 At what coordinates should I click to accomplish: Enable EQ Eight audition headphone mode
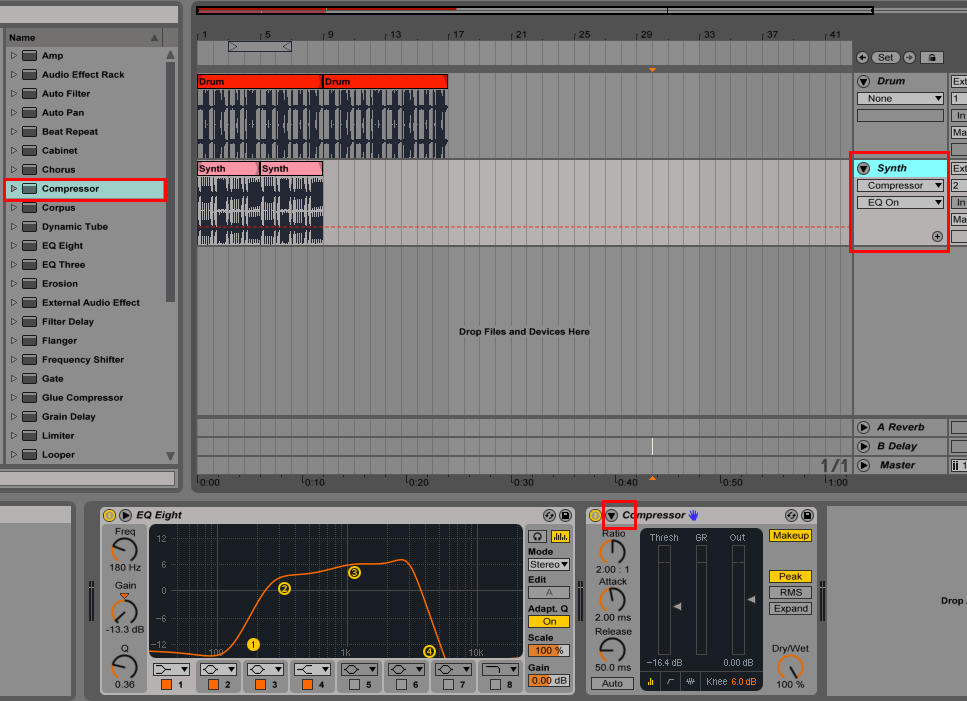coord(537,536)
